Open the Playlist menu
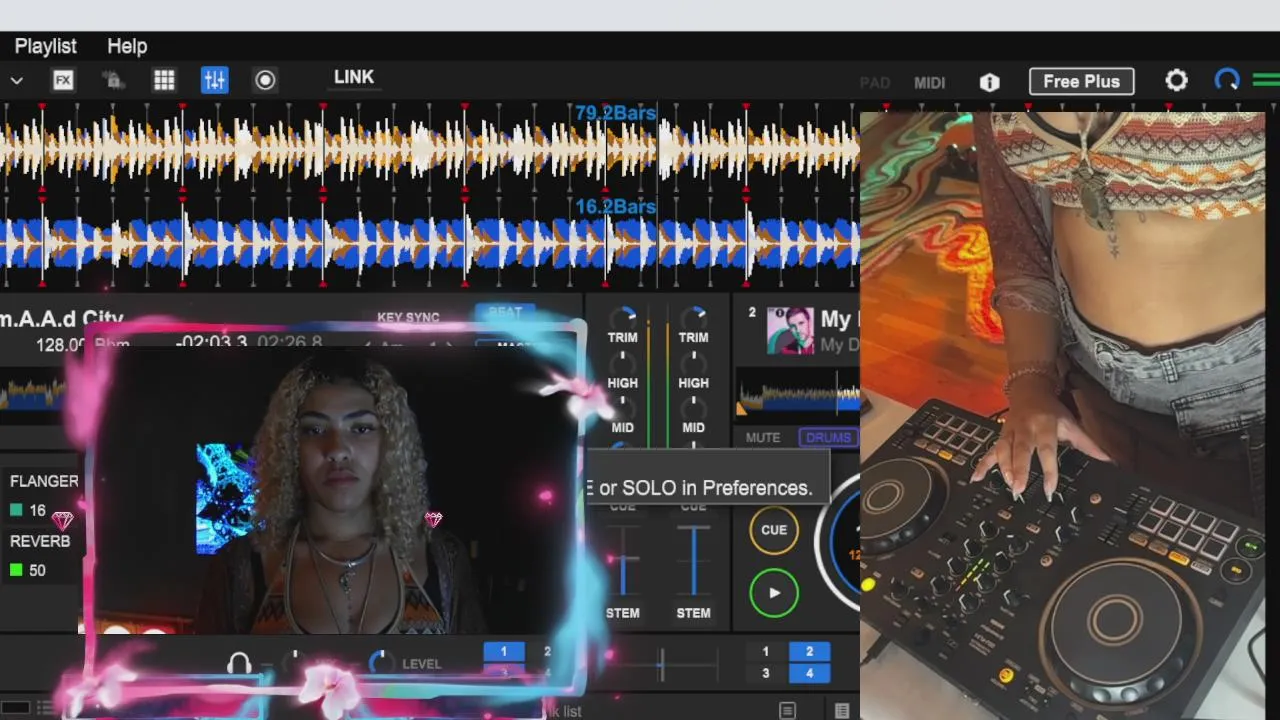1280x720 pixels. coord(45,46)
